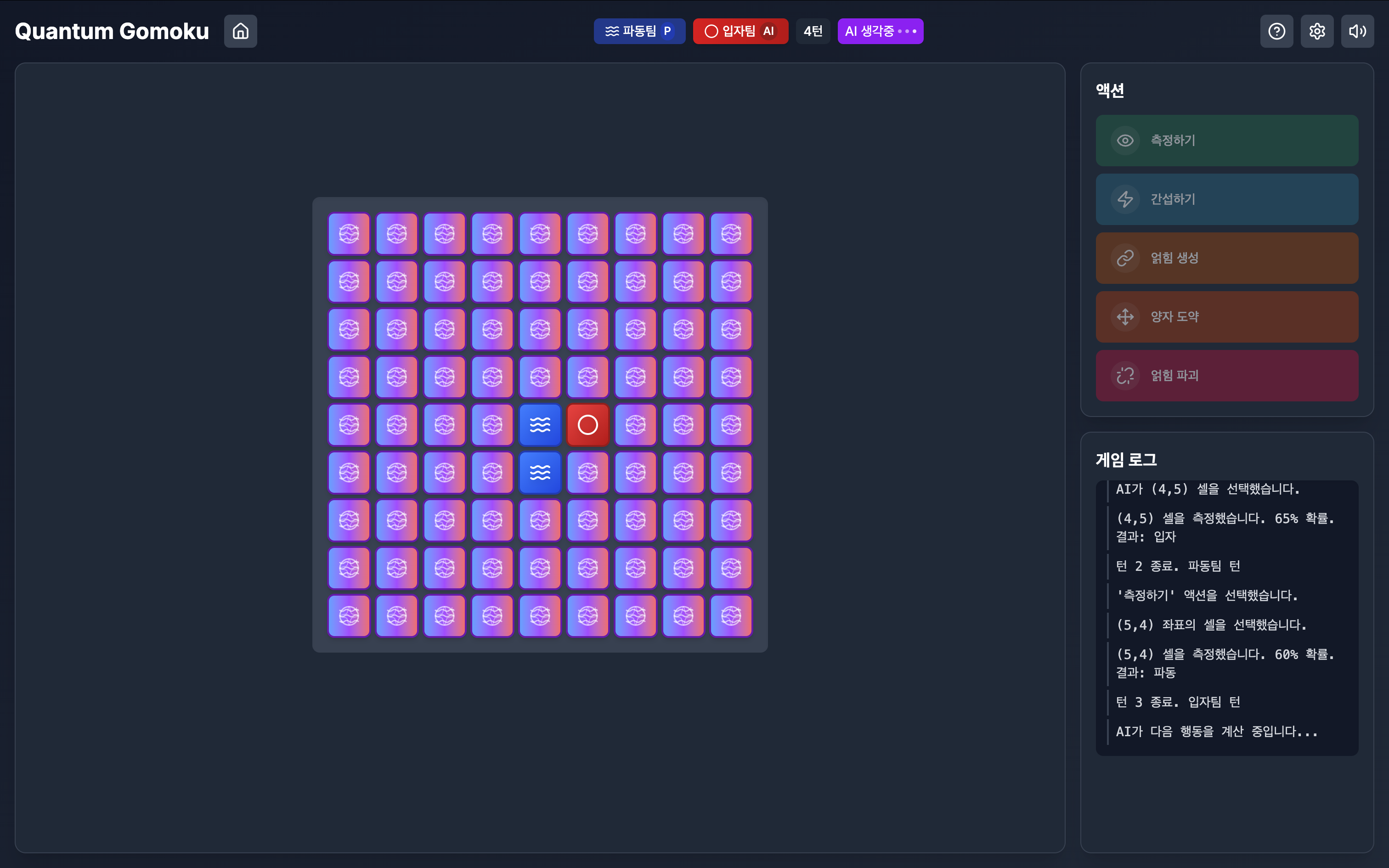Click the AI 생각중 status indicator
1389x868 pixels.
point(880,31)
